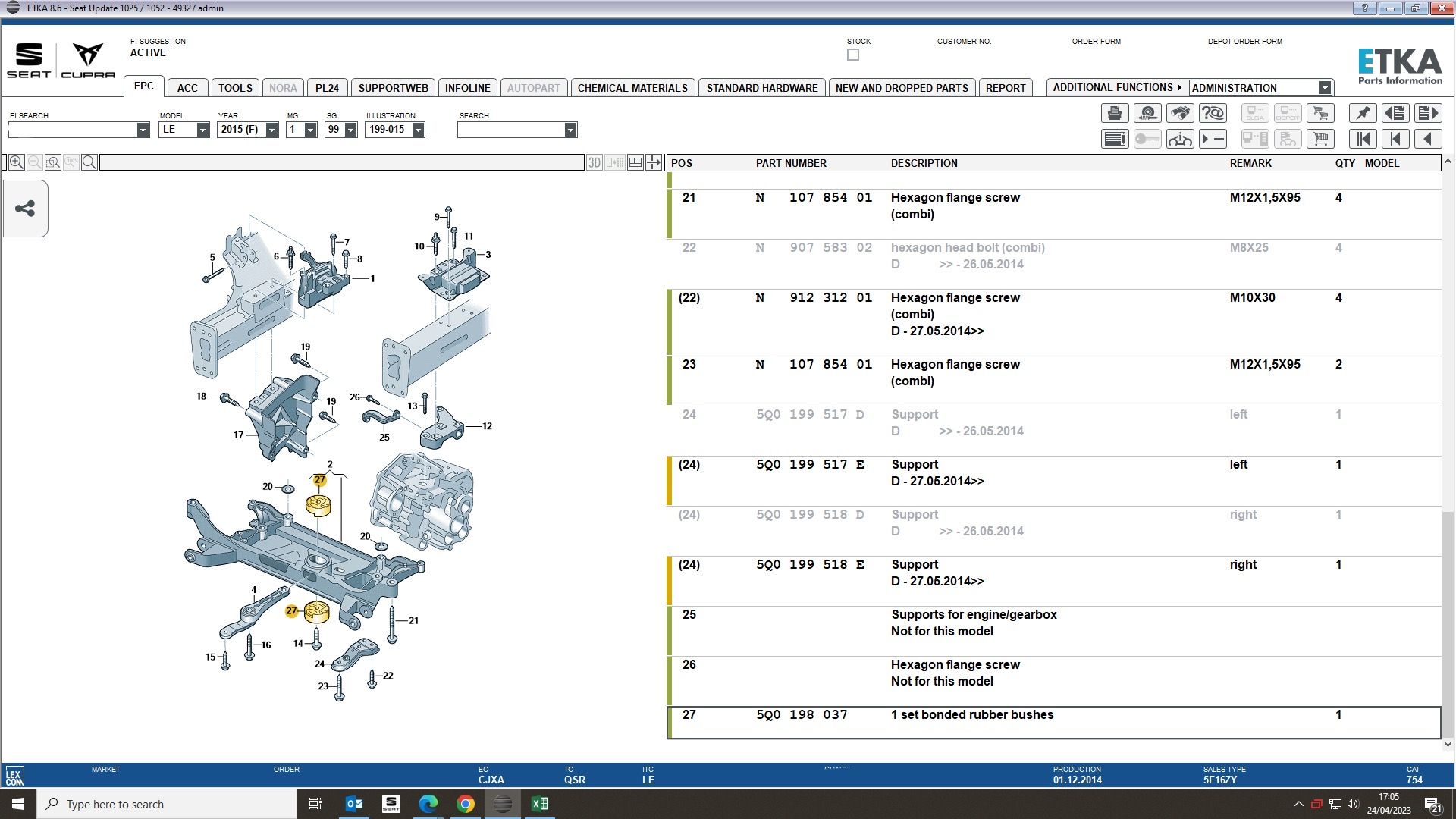Open the Administration dropdown
The width and height of the screenshot is (1456, 819).
point(1324,88)
